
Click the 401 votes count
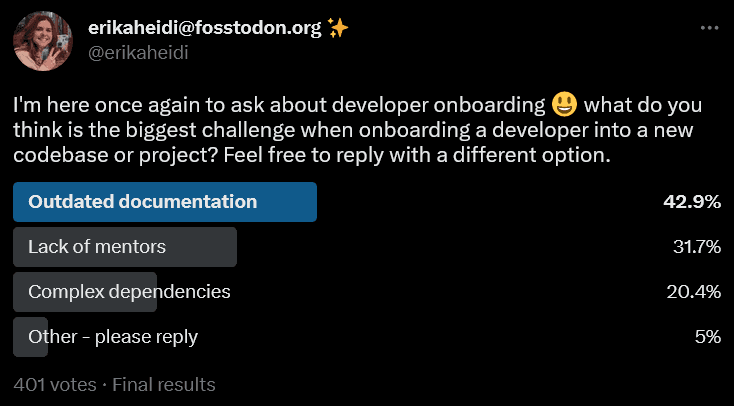coord(55,384)
